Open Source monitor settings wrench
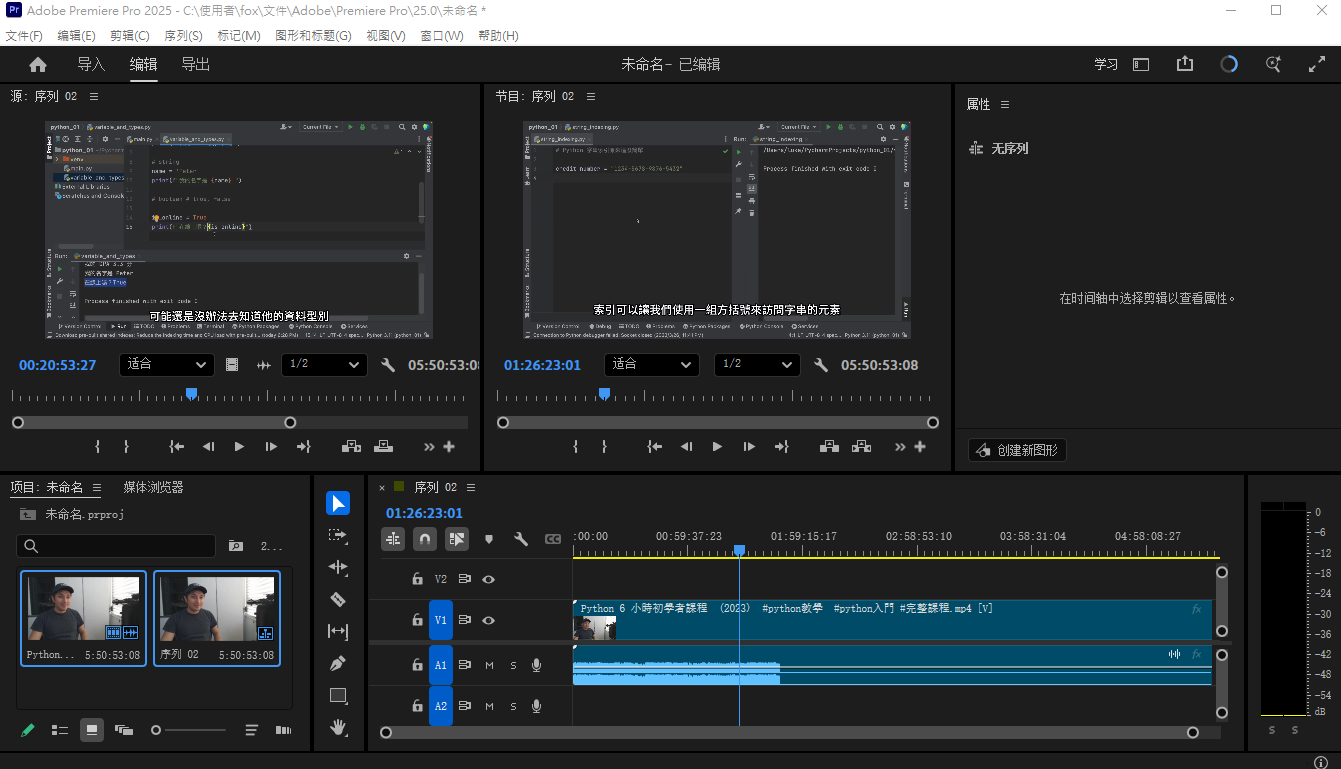 point(388,365)
